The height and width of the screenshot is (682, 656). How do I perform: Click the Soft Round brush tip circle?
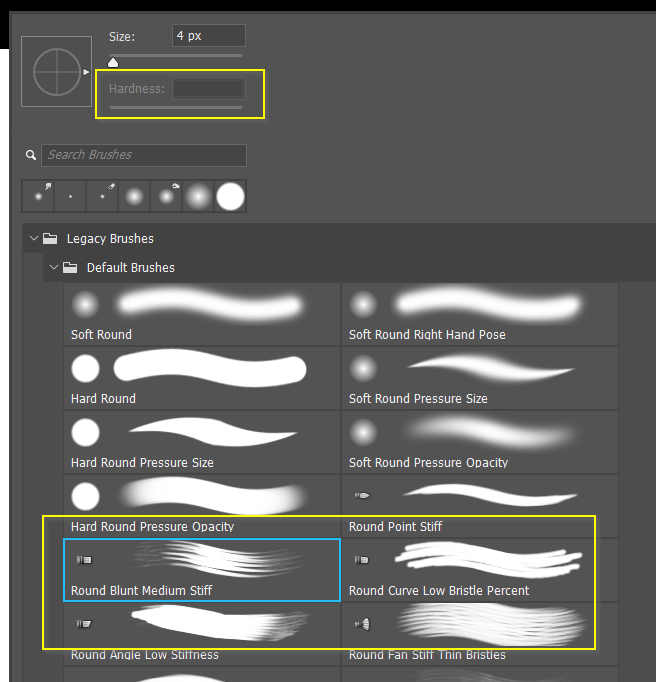pyautogui.click(x=85, y=304)
